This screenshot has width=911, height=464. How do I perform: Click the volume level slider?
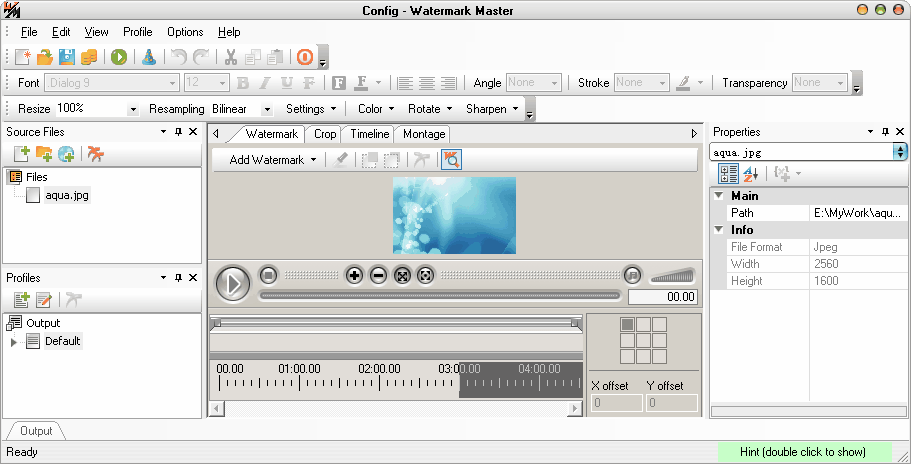672,276
